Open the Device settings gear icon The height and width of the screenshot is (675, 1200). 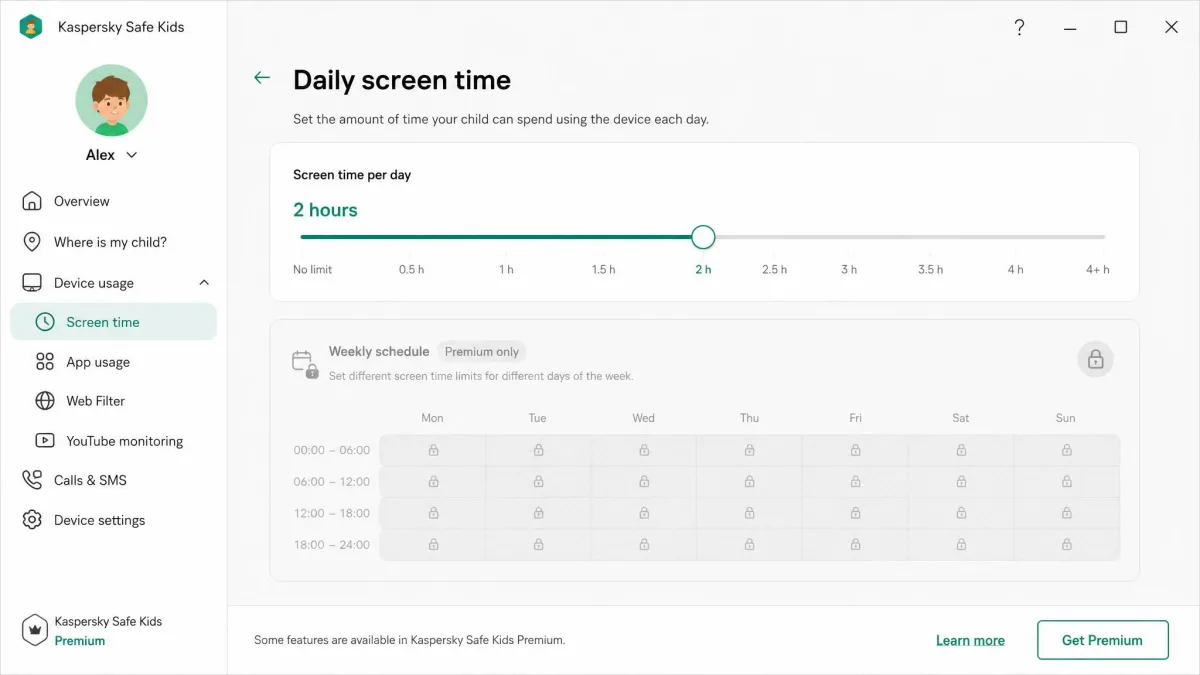pyautogui.click(x=32, y=520)
